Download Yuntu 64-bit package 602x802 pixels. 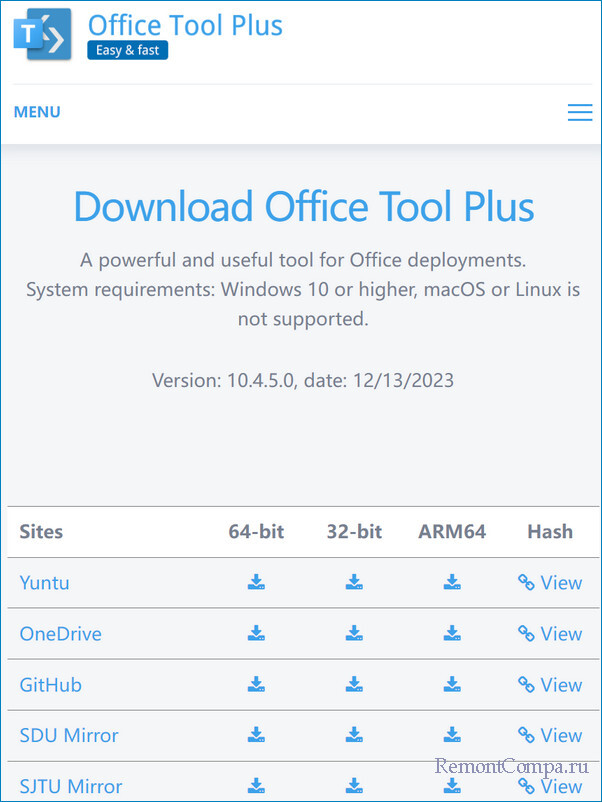(x=256, y=582)
